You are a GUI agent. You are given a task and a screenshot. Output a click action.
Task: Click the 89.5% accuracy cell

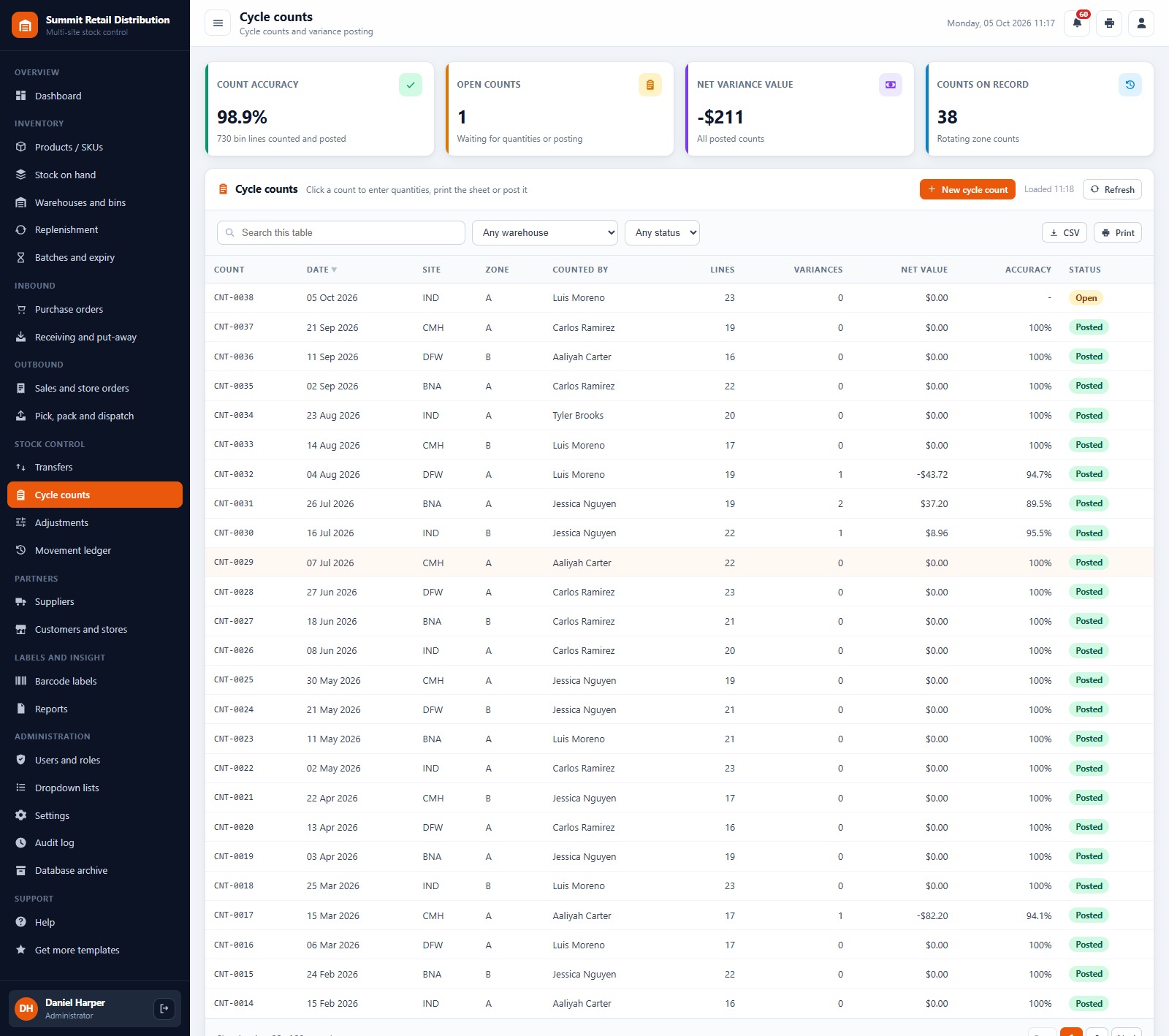pos(1039,503)
